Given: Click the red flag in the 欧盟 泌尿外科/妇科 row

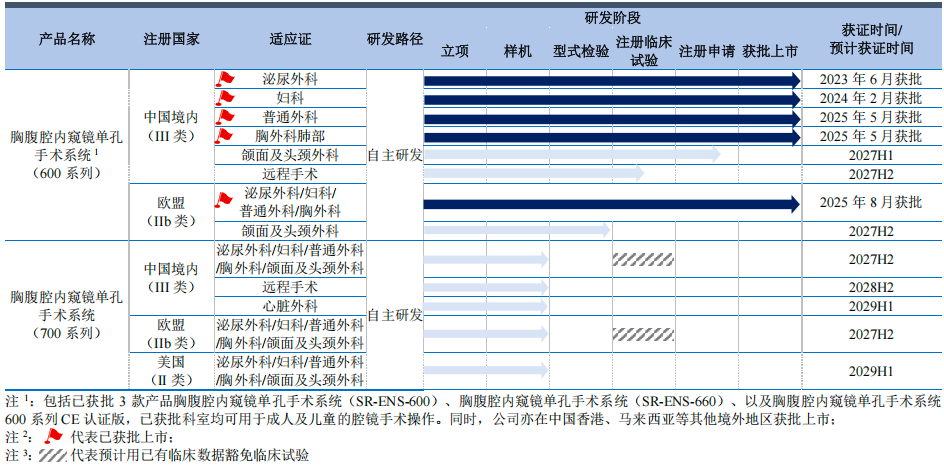Looking at the screenshot, I should [x=224, y=200].
